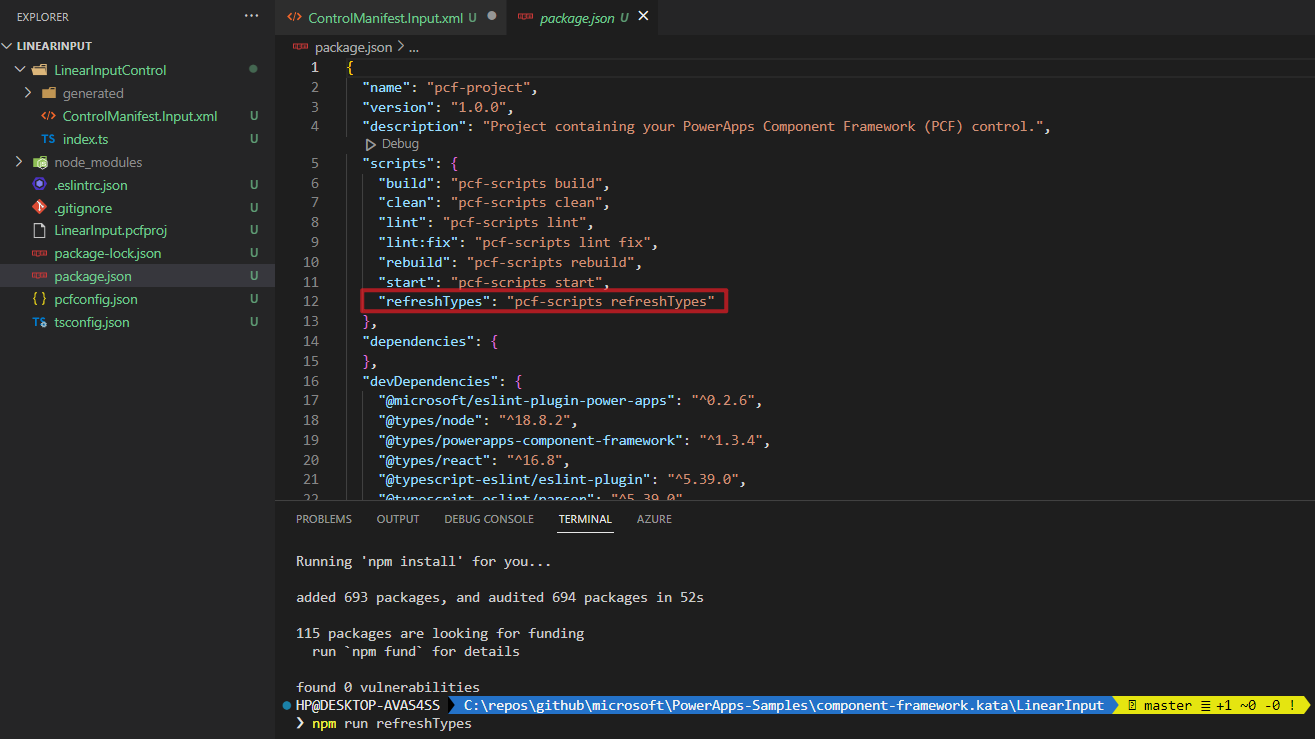Open the Explorer more actions ellipsis
The image size is (1315, 739).
(x=251, y=17)
